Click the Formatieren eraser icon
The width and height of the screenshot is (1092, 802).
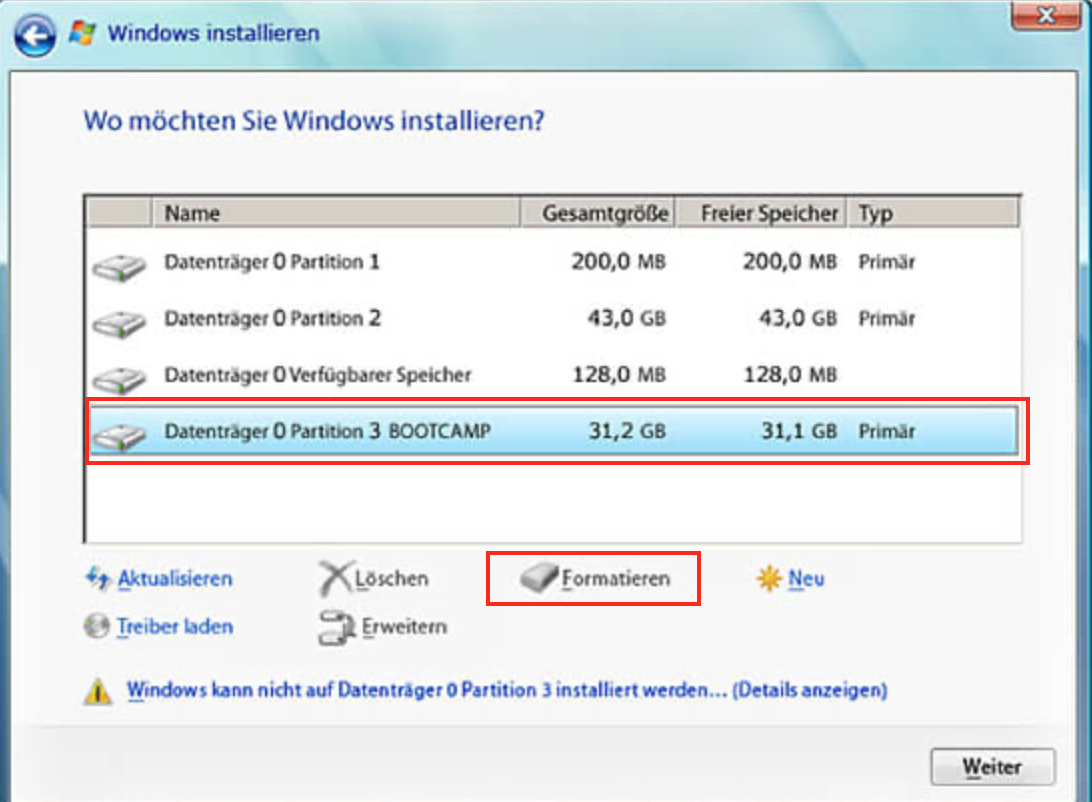pyautogui.click(x=541, y=578)
